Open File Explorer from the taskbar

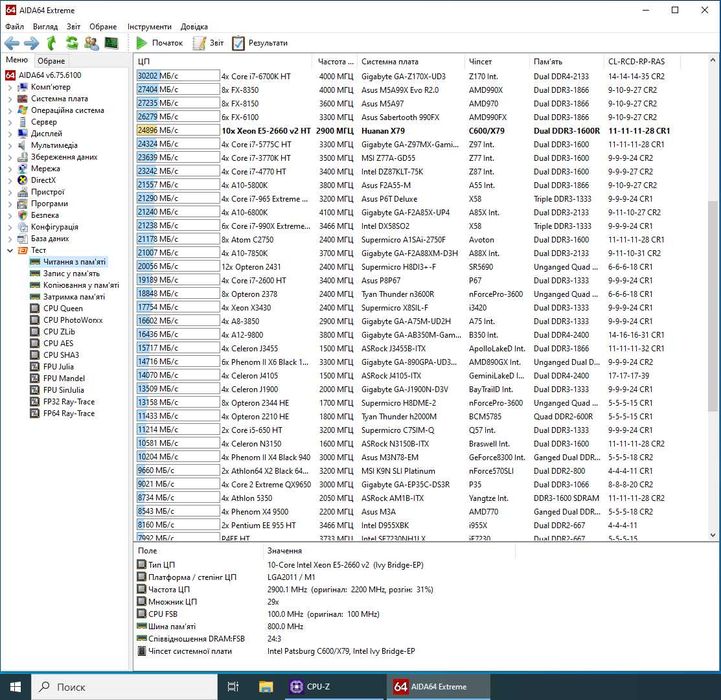[x=267, y=687]
